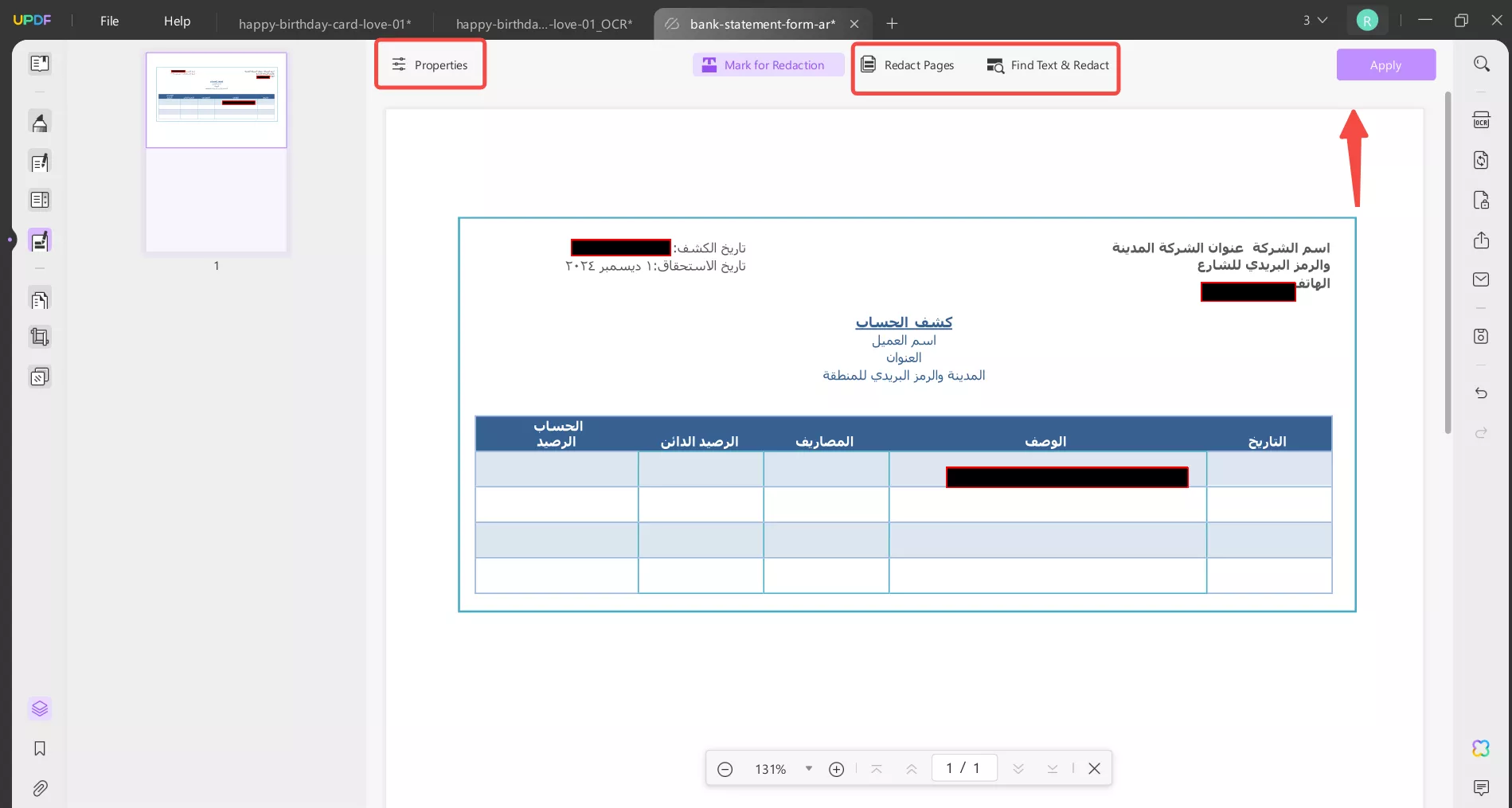Run OCR from the right sidebar
Viewport: 1512px width, 808px height.
(x=1482, y=119)
